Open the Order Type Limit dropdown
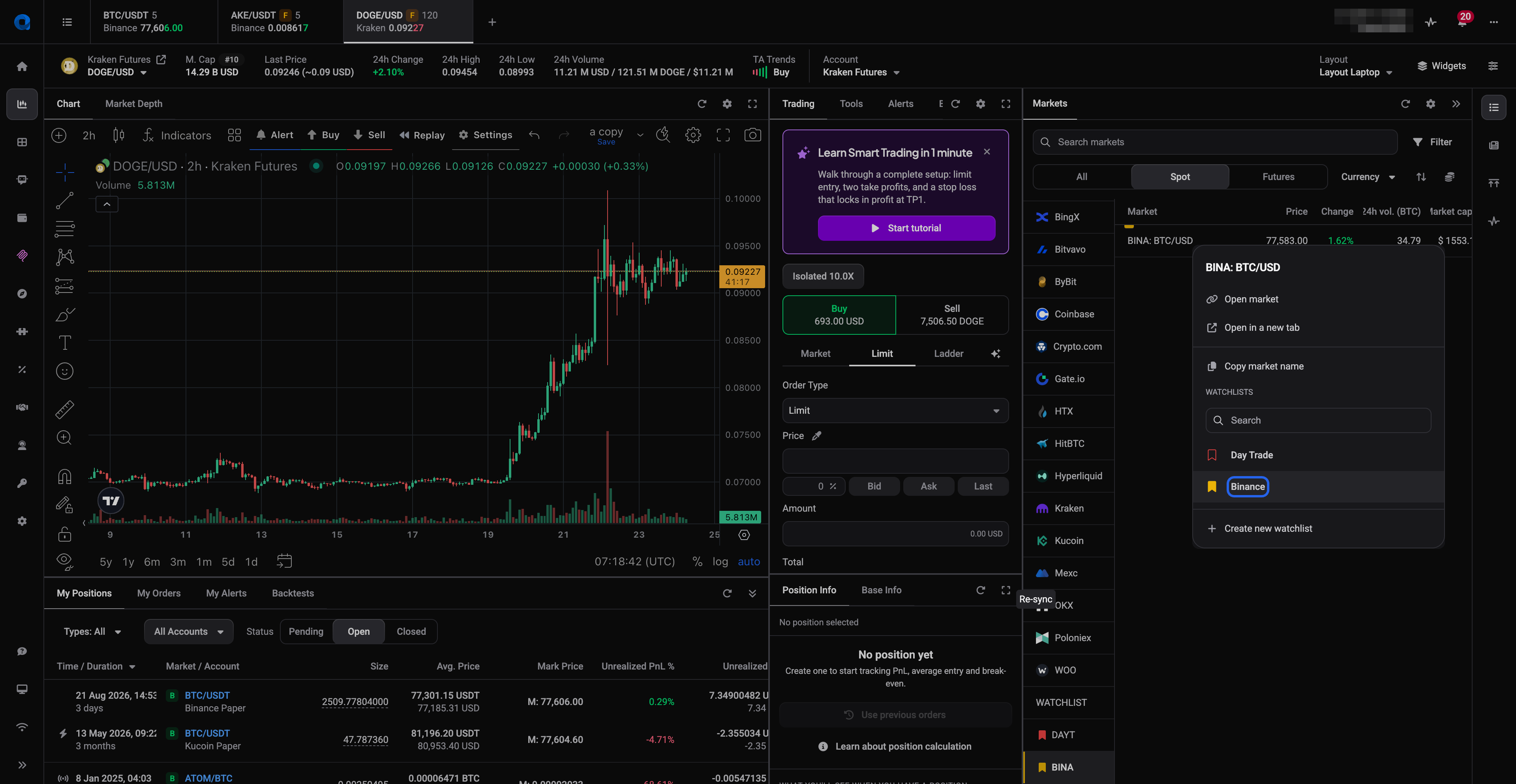Image resolution: width=1516 pixels, height=784 pixels. (895, 410)
